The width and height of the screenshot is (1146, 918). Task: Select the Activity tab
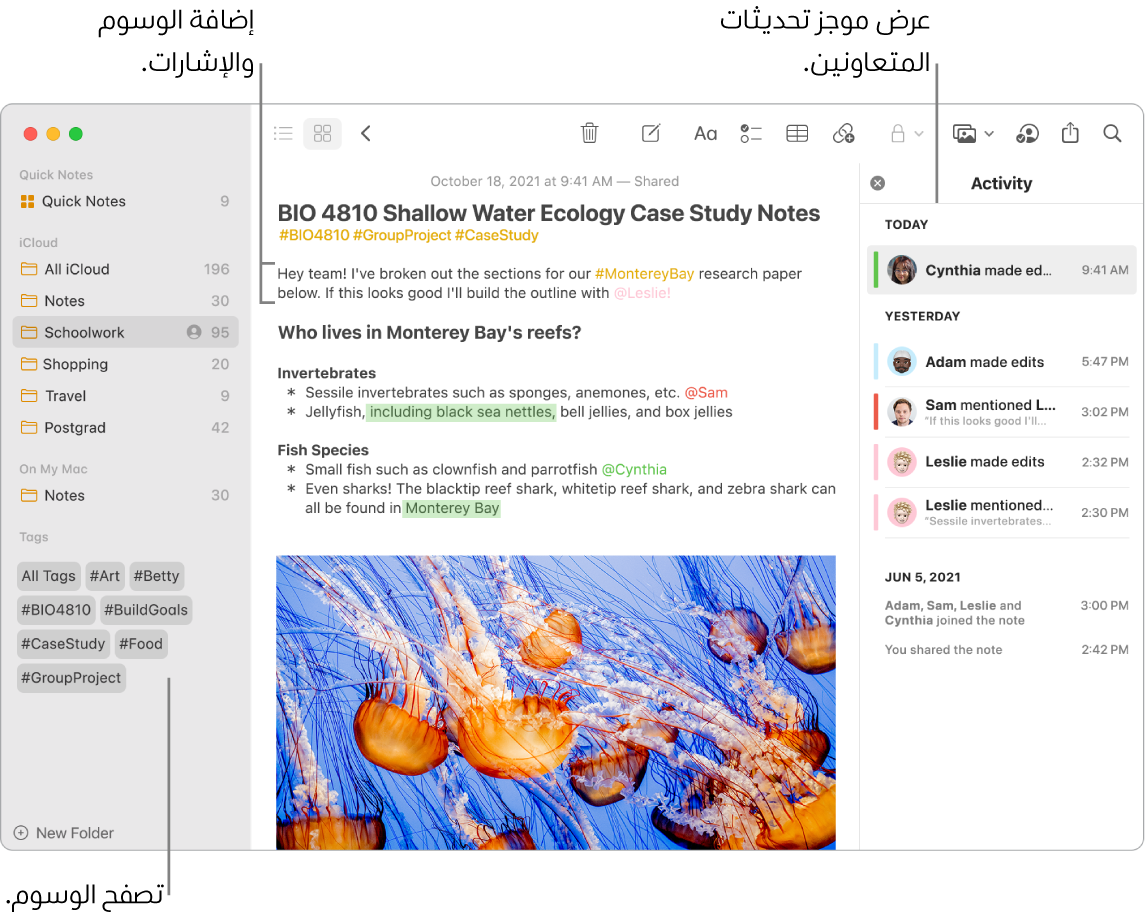pos(1001,183)
